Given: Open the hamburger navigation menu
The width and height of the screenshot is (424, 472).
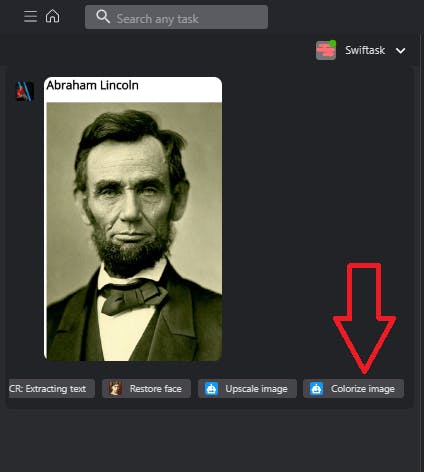Looking at the screenshot, I should 30,16.
